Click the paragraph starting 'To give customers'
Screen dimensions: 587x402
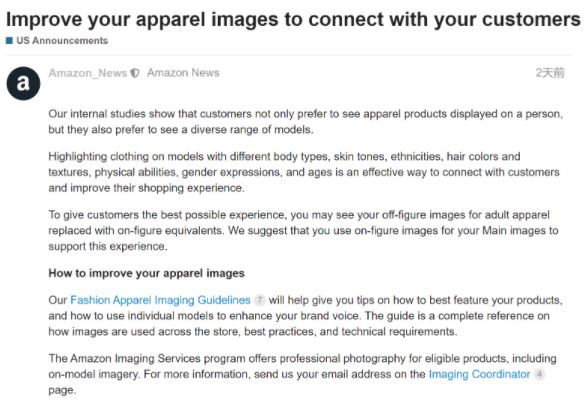[303, 231]
